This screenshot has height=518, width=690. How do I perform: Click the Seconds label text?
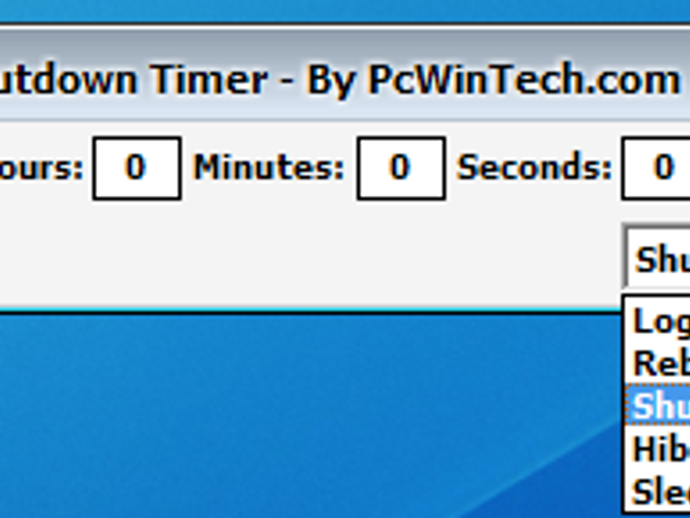pos(534,168)
